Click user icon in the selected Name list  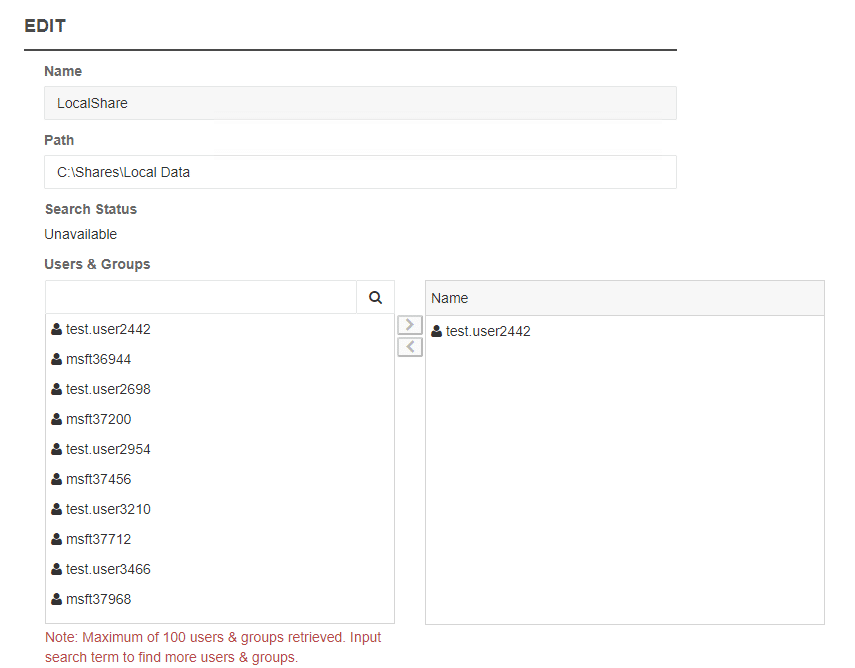pyautogui.click(x=437, y=331)
